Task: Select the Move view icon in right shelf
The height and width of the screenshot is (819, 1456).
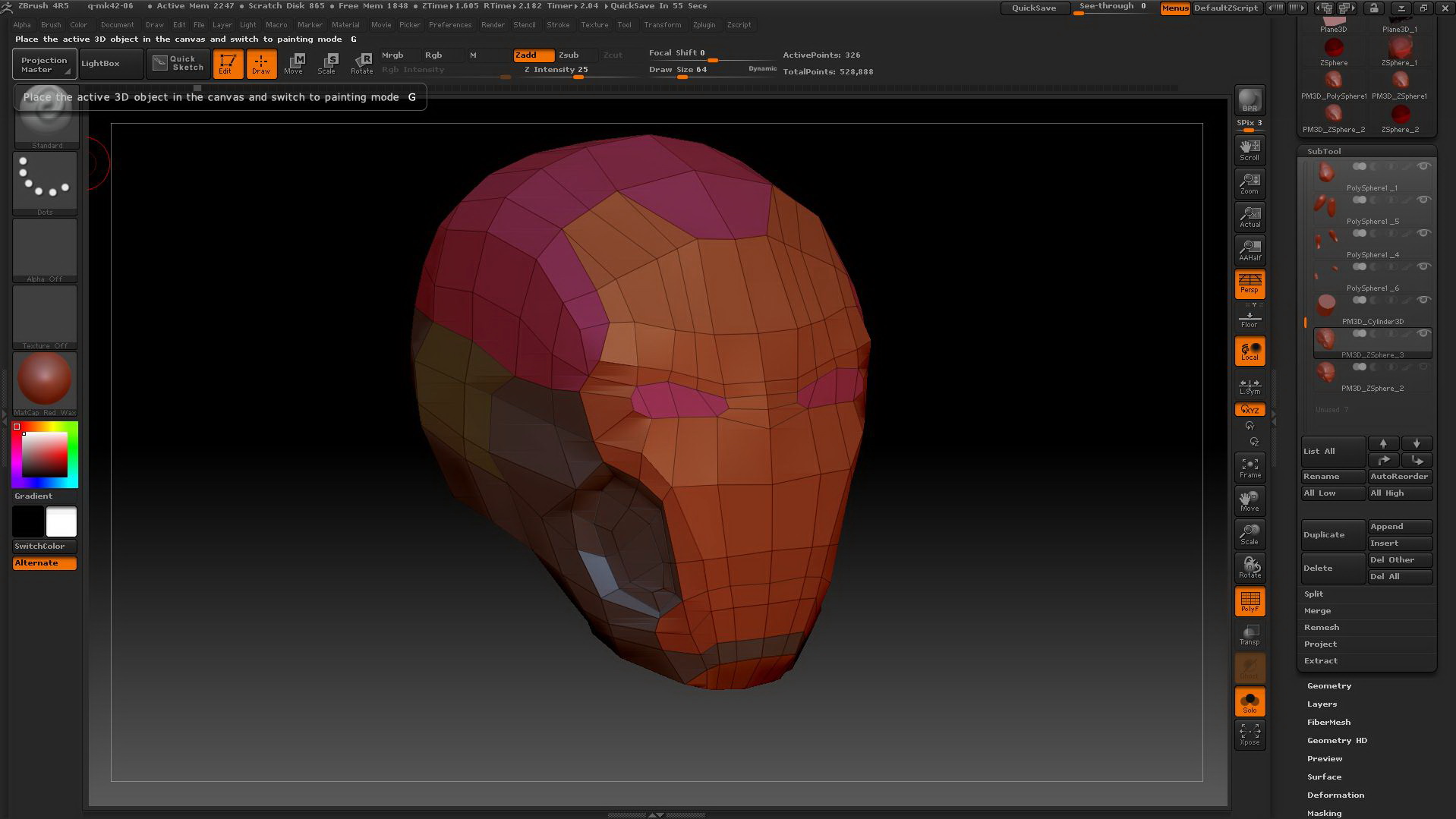Action: (x=1250, y=501)
